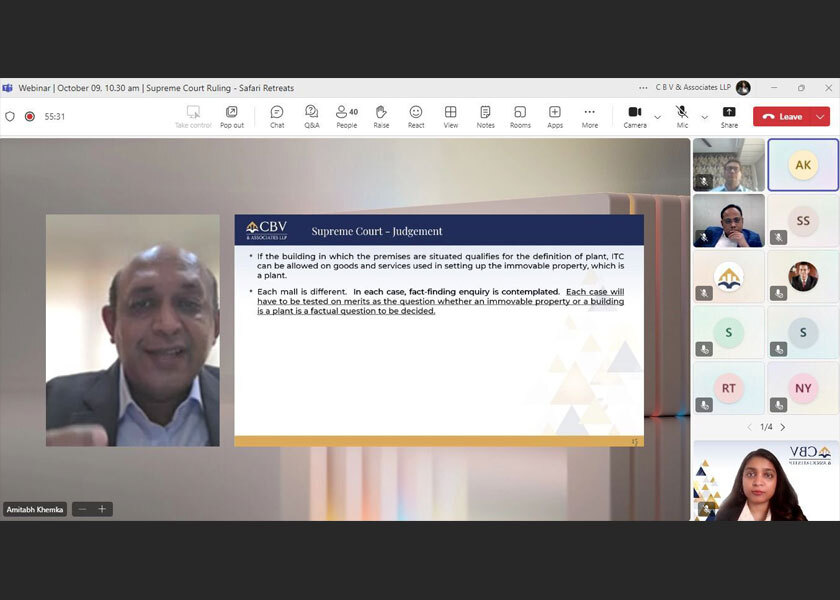840x600 pixels.
Task: Toggle the Camera on or off
Action: [x=634, y=116]
